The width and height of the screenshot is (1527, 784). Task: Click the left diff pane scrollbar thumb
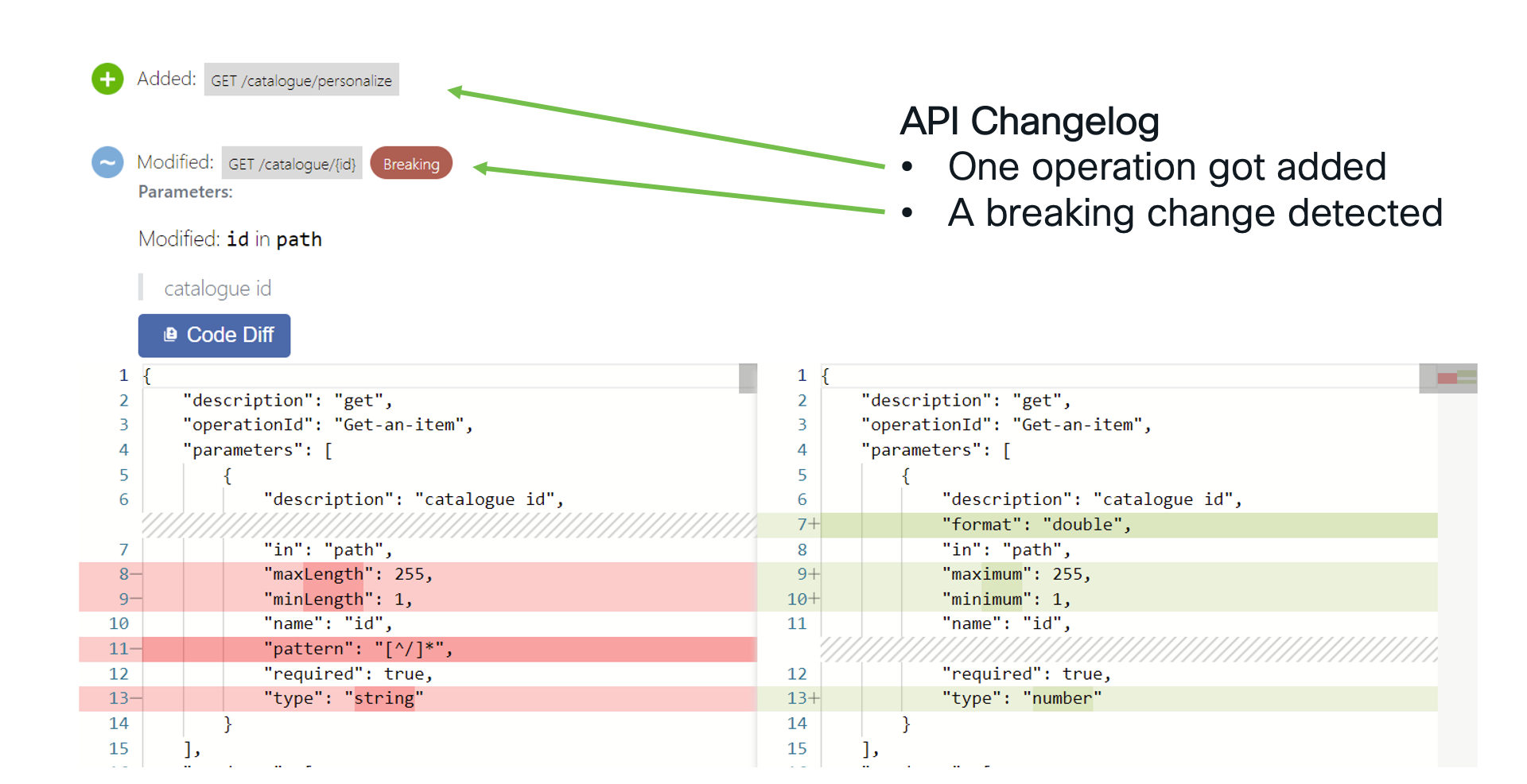747,378
